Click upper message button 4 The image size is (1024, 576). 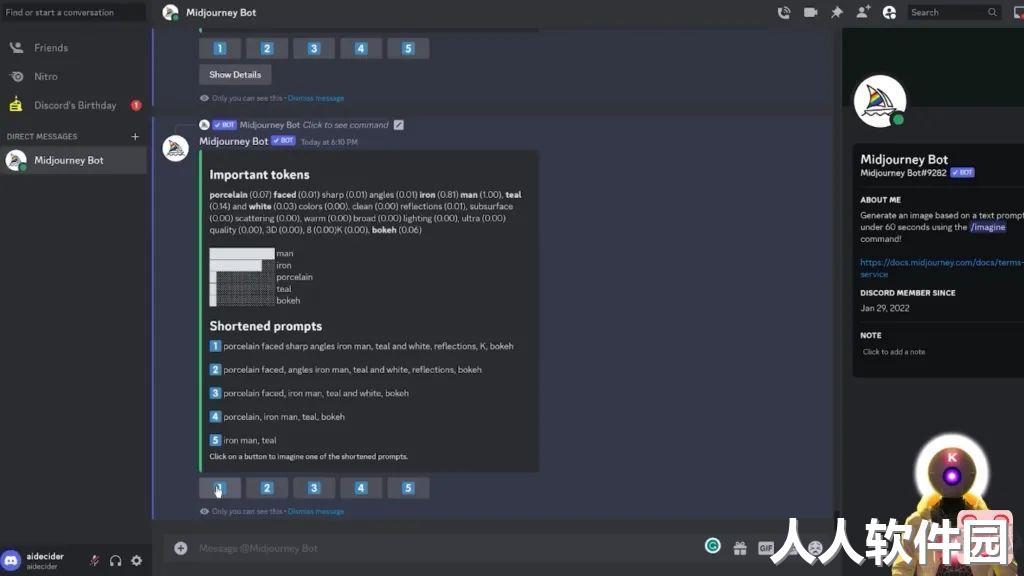(x=361, y=48)
